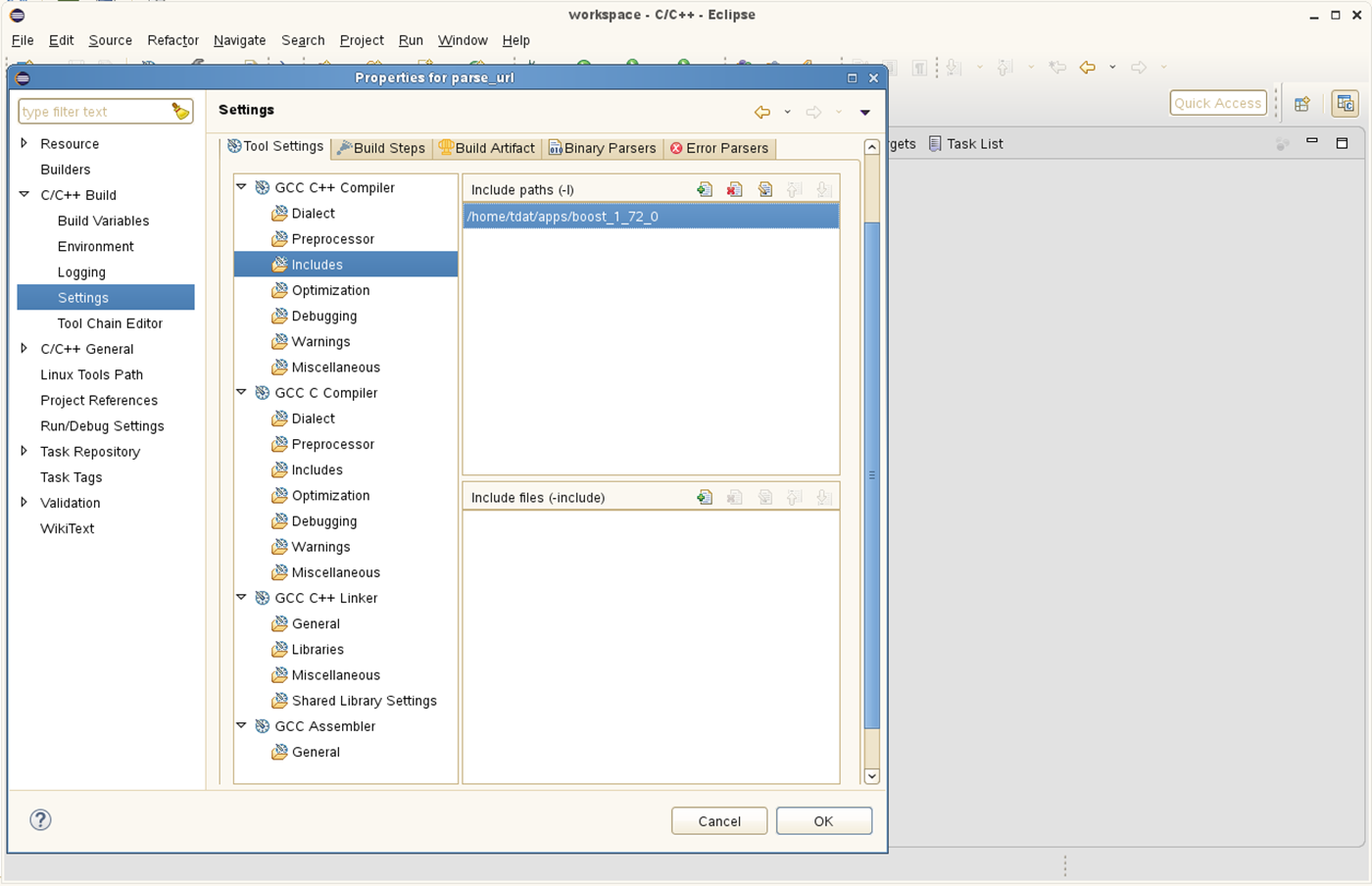This screenshot has height=886, width=1372.
Task: Collapse the GCC C++ Linker tree node
Action: coord(241,597)
